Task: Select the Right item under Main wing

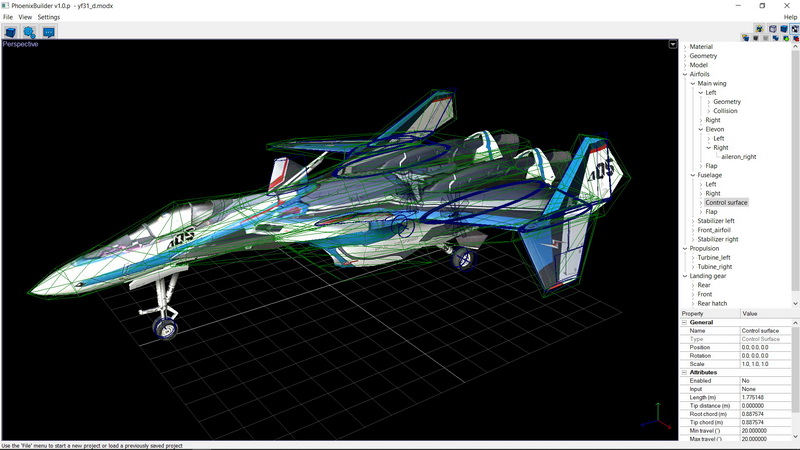Action: tap(713, 120)
